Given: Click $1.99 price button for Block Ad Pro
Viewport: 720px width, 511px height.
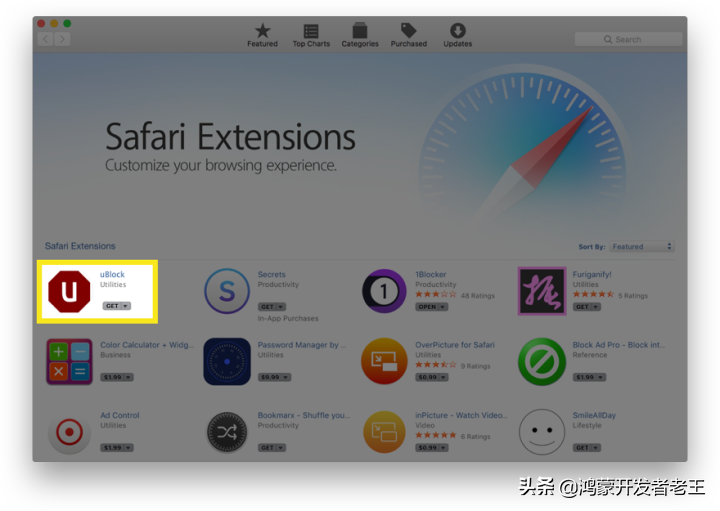Looking at the screenshot, I should click(589, 377).
